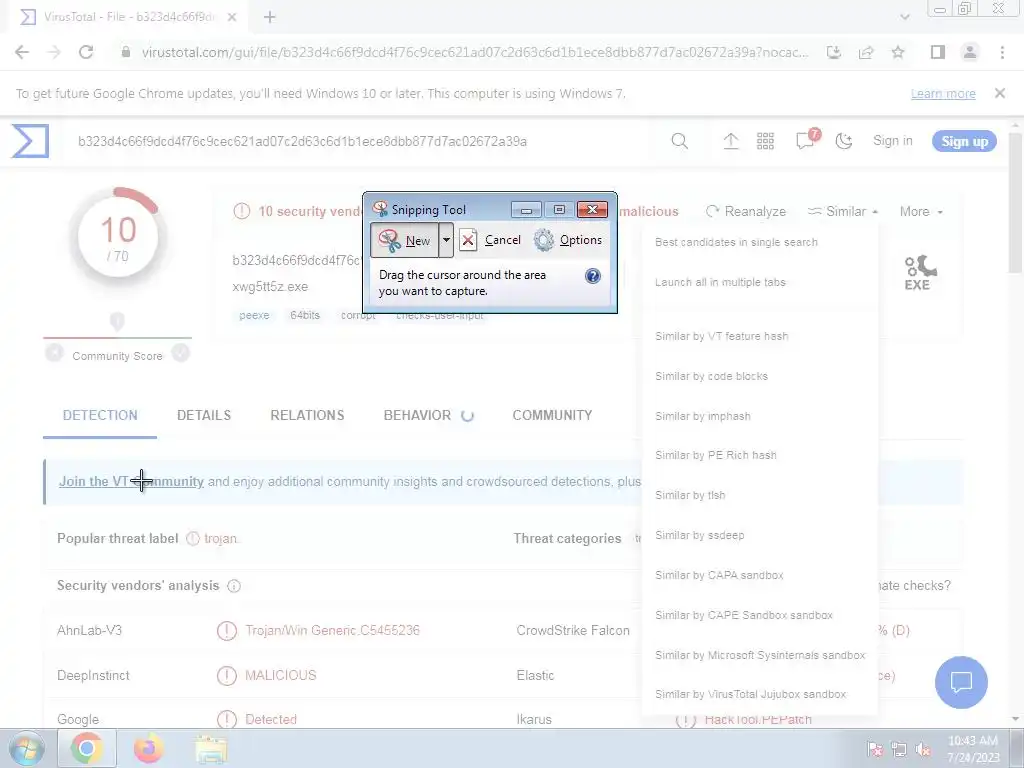Click Reanalyze button

pos(746,212)
